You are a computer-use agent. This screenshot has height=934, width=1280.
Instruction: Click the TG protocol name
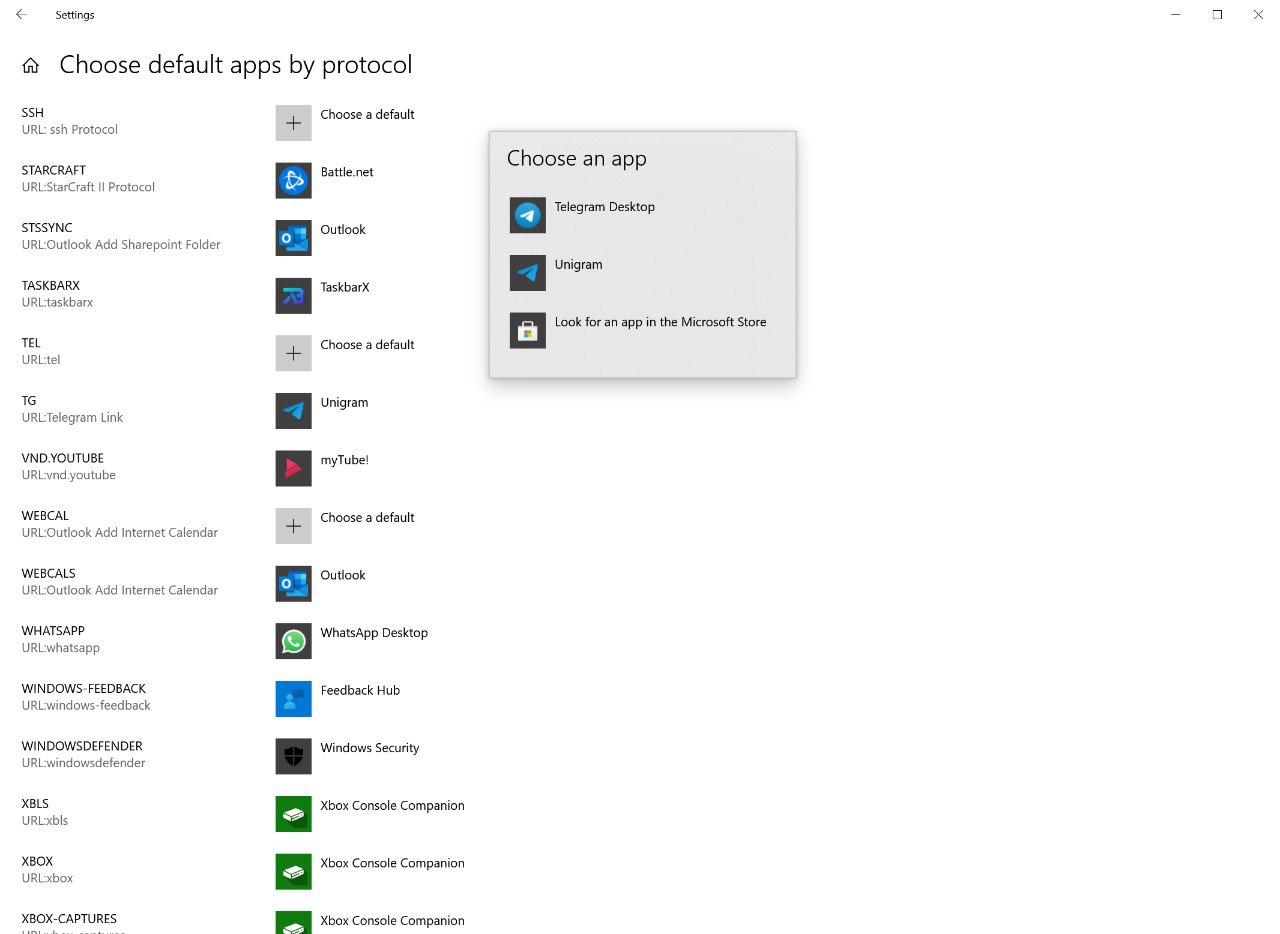pyautogui.click(x=29, y=401)
